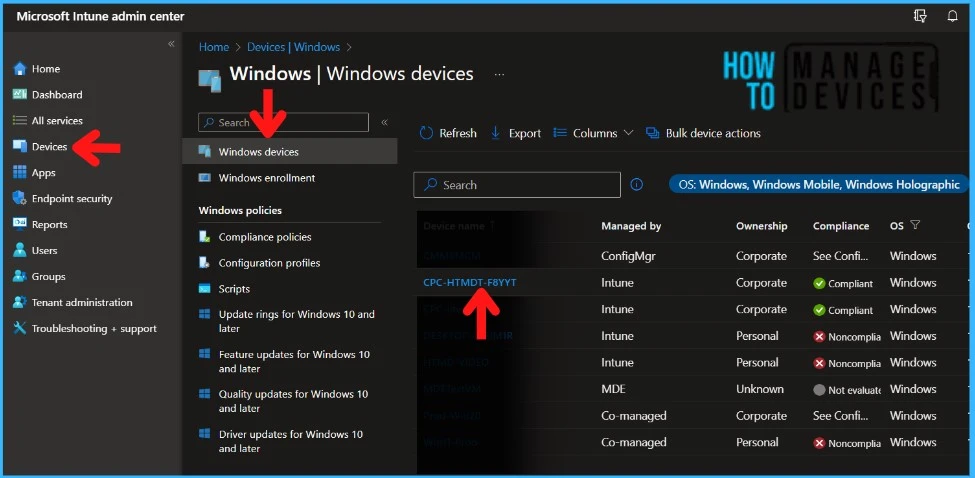The width and height of the screenshot is (975, 478).
Task: Open the more options ellipsis by title
Action: 499,75
